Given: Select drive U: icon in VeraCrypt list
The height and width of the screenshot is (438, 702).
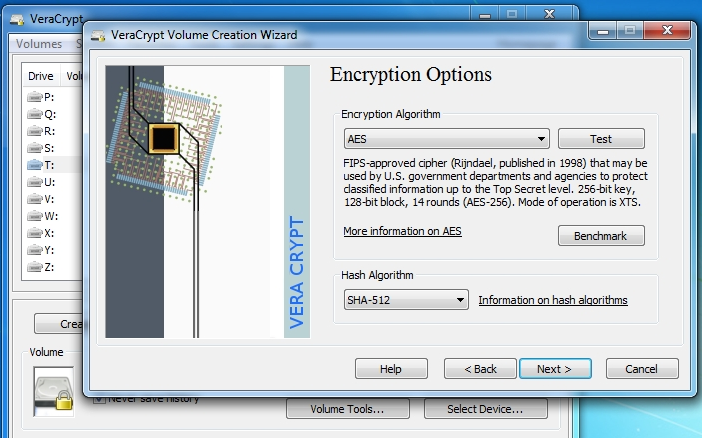Looking at the screenshot, I should pos(34,182).
